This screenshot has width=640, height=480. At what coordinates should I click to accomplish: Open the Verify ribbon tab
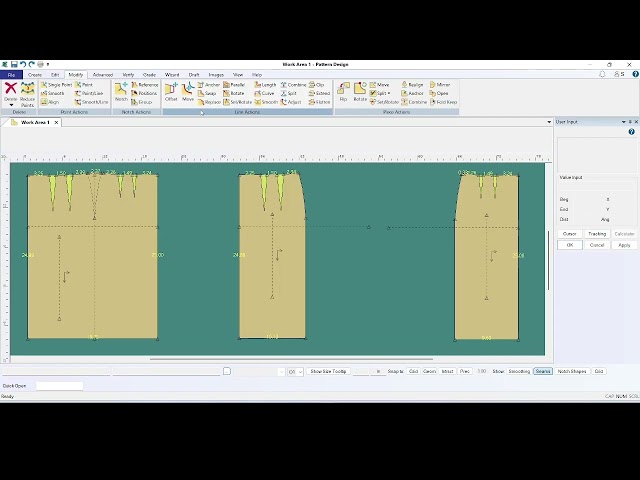tap(128, 75)
